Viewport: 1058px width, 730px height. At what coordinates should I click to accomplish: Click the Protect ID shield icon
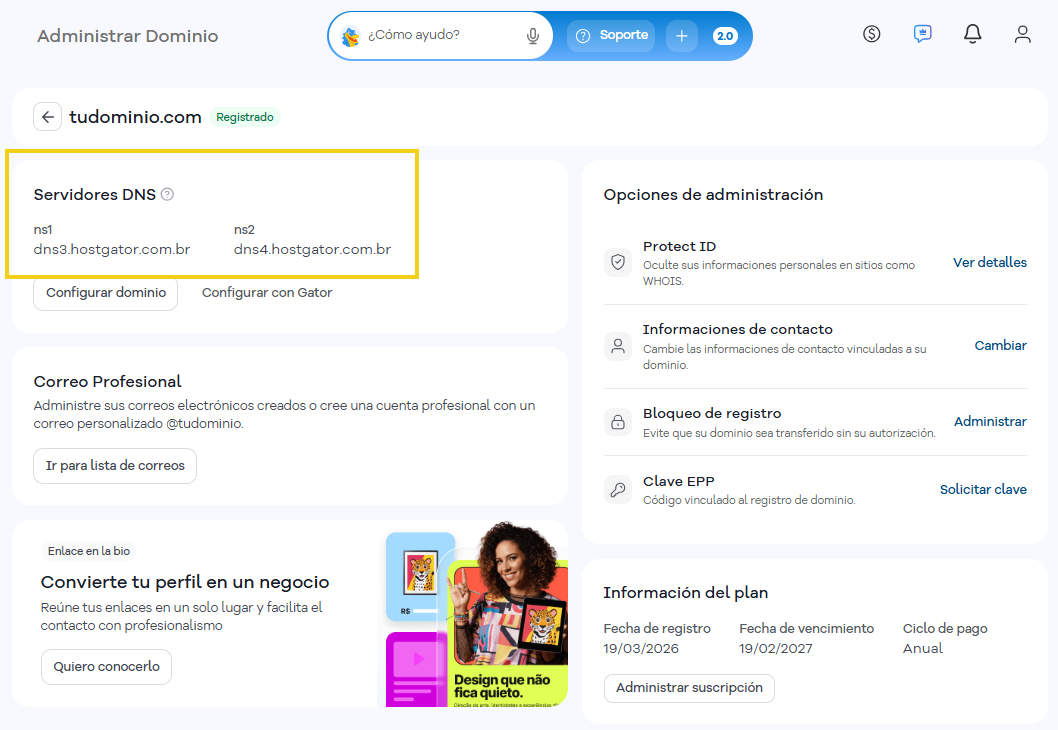pos(617,262)
